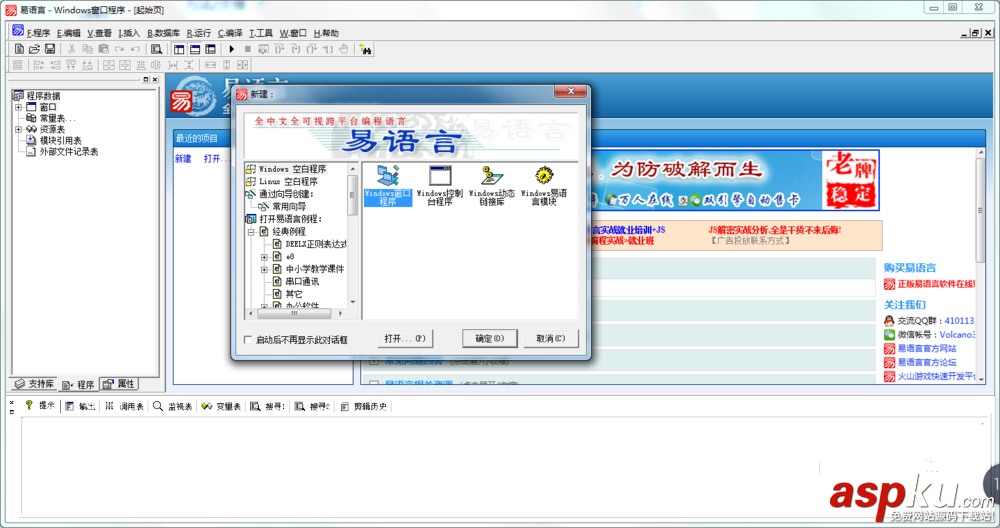Image resolution: width=1000 pixels, height=528 pixels.
Task: Open the T.工具 menu
Action: tap(261, 33)
